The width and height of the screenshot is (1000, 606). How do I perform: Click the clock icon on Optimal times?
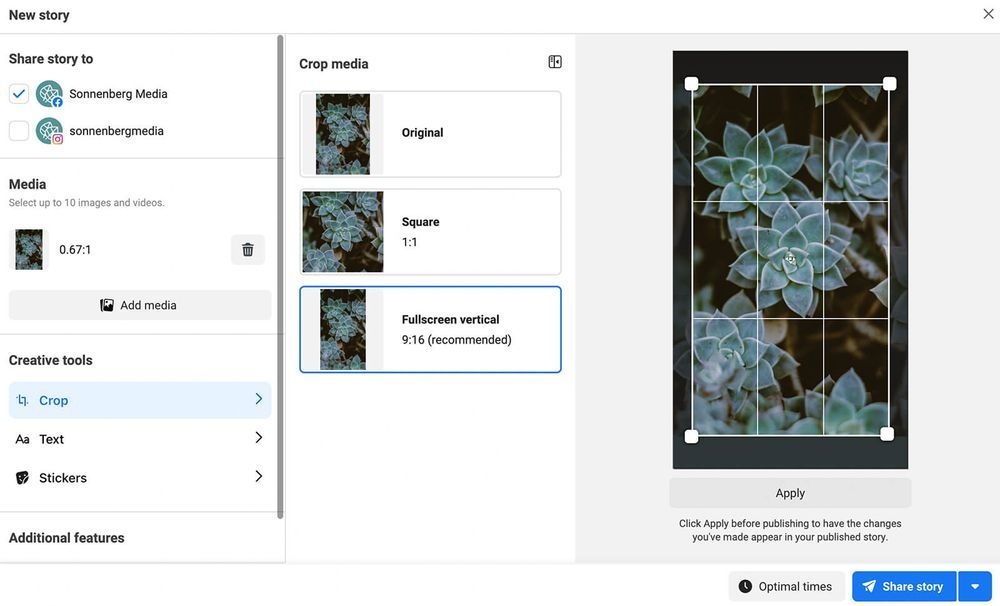point(744,586)
